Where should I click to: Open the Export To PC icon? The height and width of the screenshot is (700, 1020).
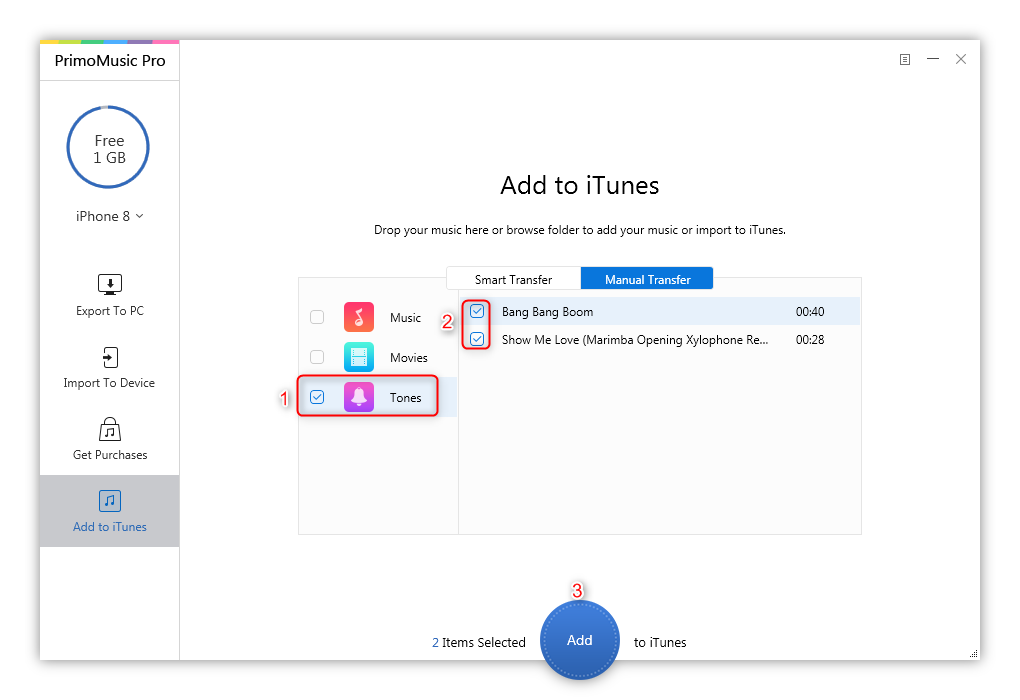(109, 284)
